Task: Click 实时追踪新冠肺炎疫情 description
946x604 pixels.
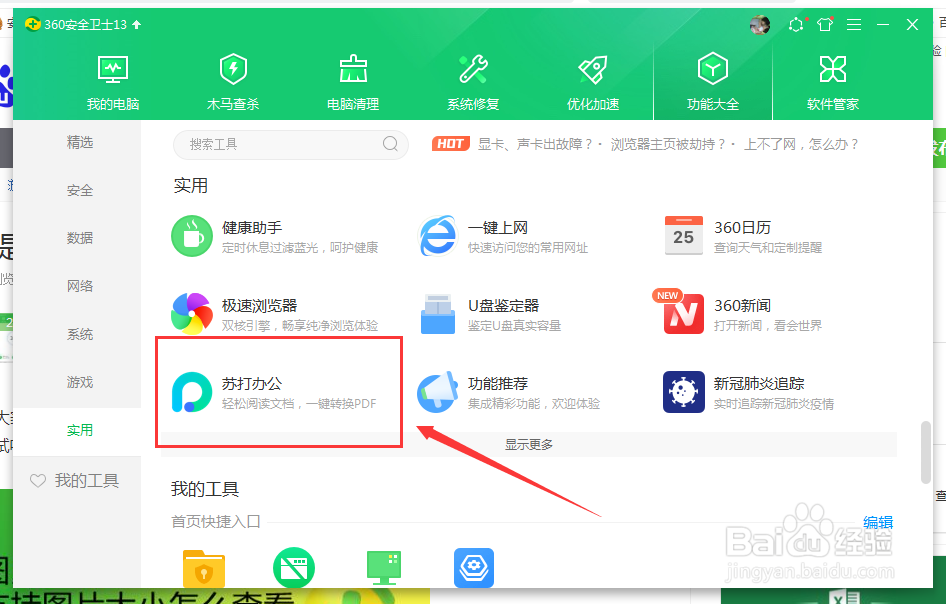Action: [774, 404]
